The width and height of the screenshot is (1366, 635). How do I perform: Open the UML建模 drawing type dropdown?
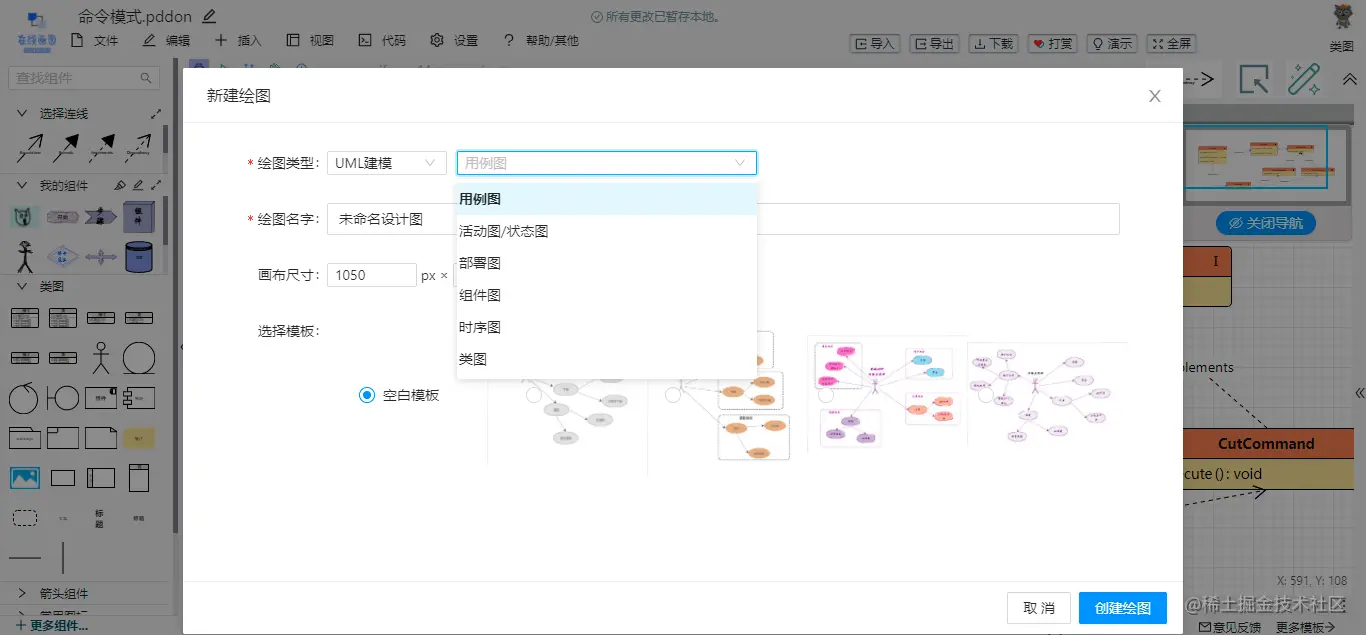click(388, 163)
